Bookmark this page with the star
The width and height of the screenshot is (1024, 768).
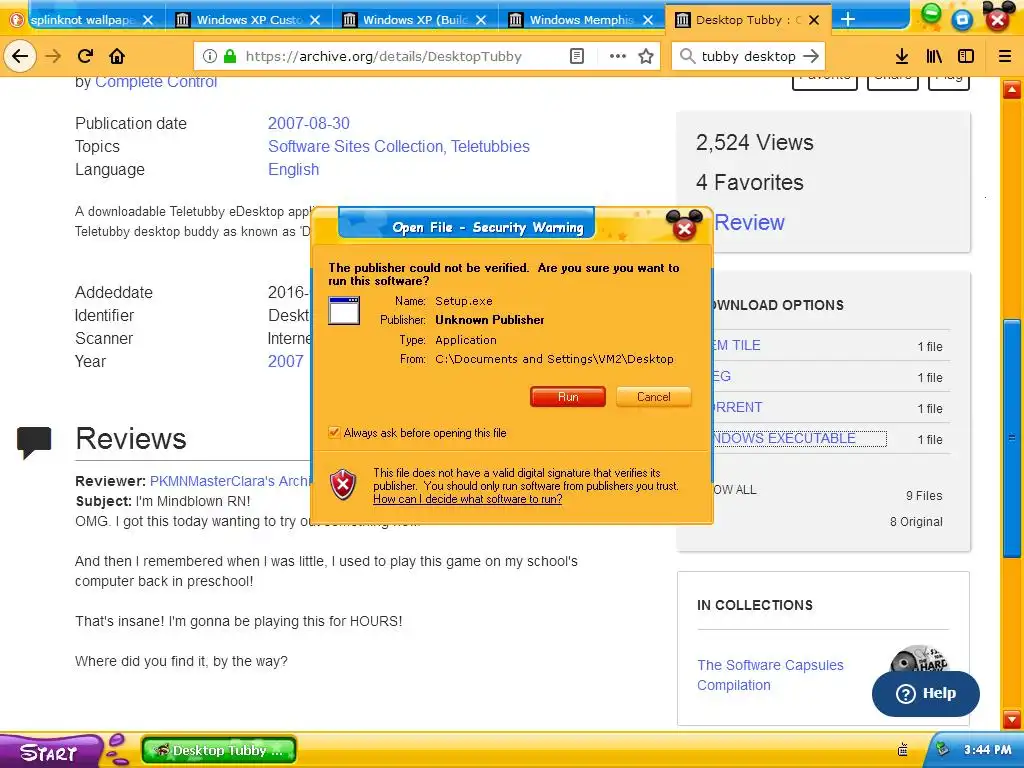click(x=646, y=56)
